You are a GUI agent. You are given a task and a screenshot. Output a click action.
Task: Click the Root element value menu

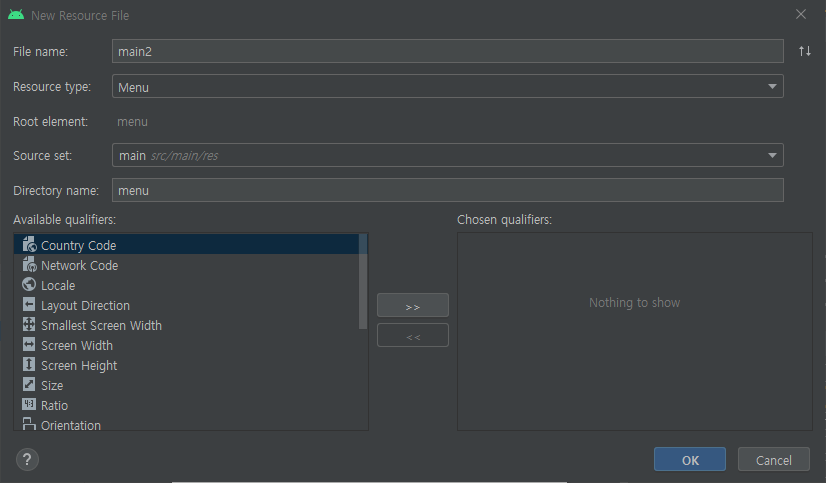[x=132, y=122]
